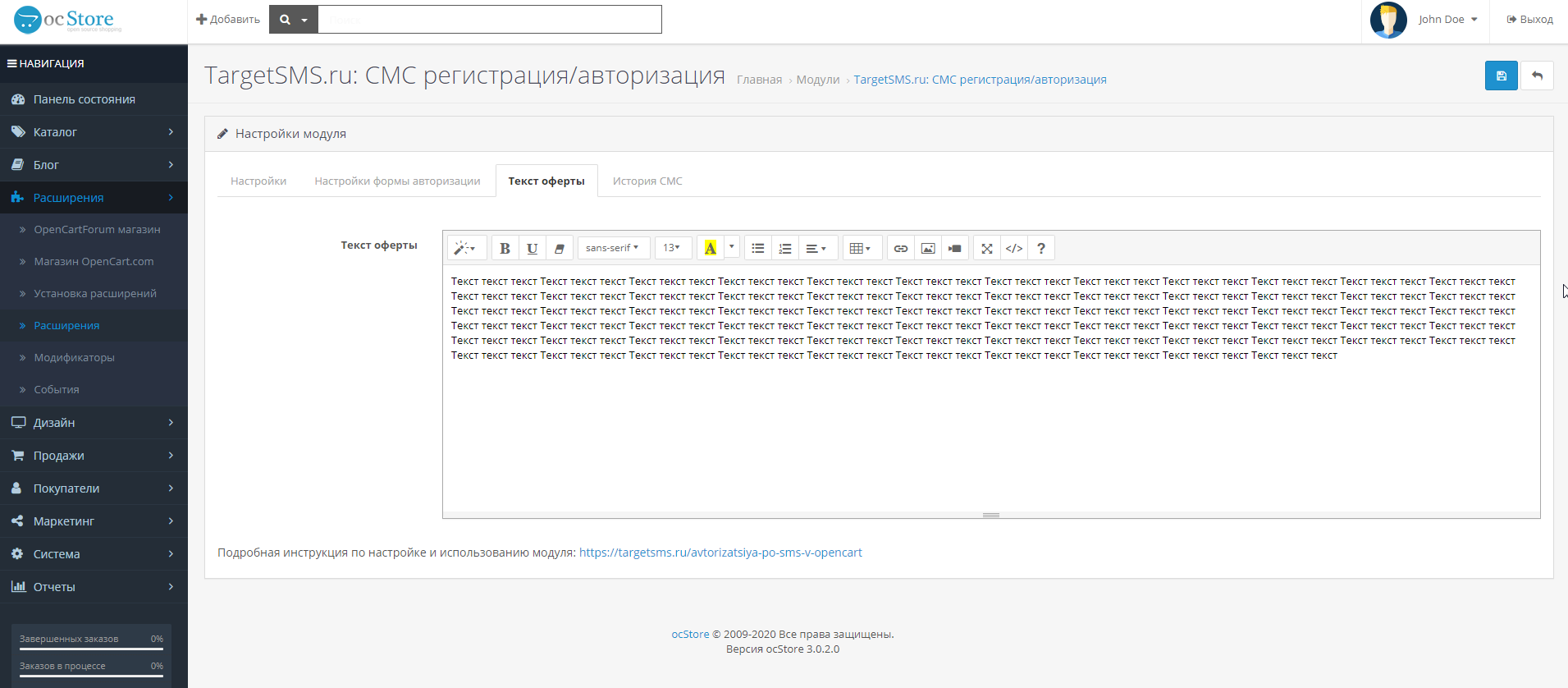The height and width of the screenshot is (688, 1568).
Task: Expand the Покупатели menu
Action: pos(94,488)
